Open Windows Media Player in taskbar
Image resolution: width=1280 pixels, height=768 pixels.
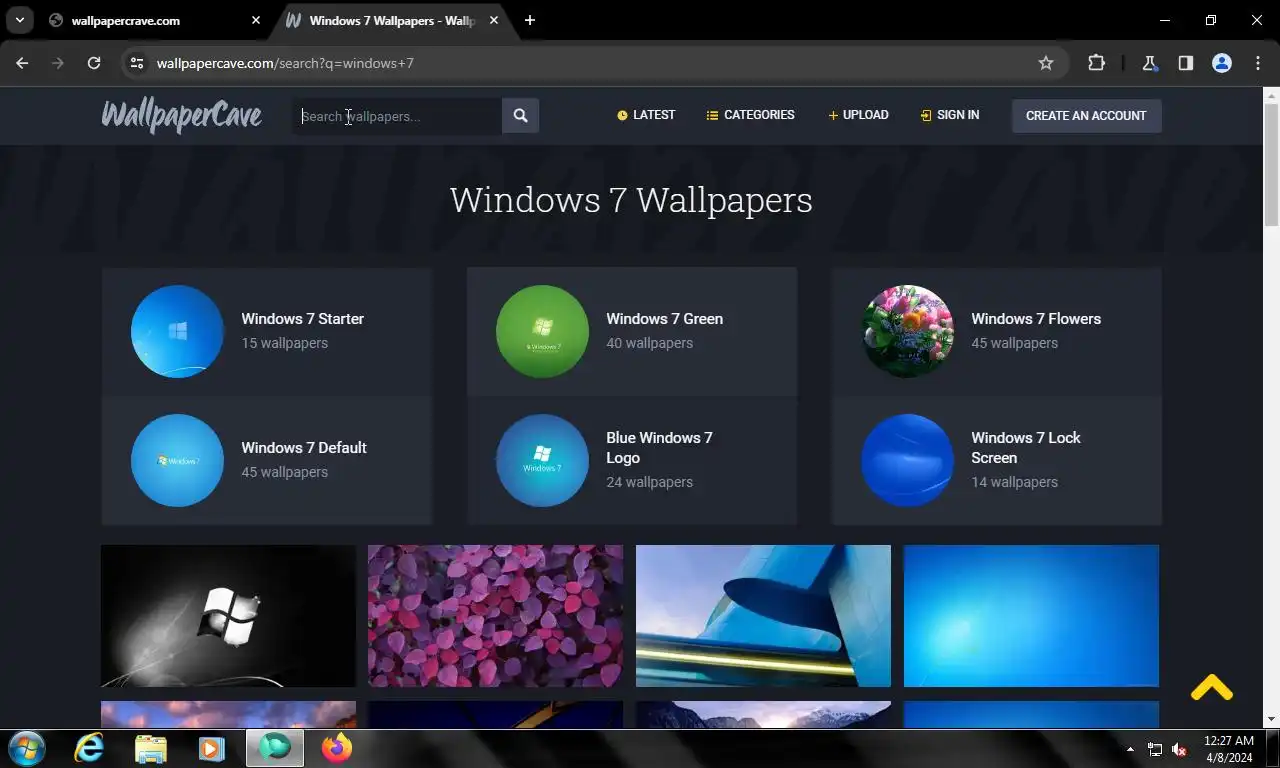point(212,748)
